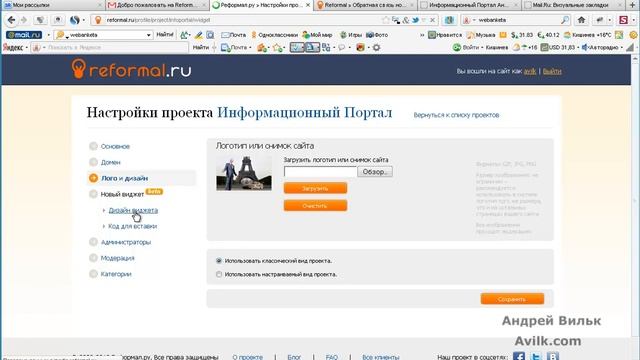Click the Войти button in Yandex toolbar
The height and width of the screenshot is (360, 640).
(466, 48)
